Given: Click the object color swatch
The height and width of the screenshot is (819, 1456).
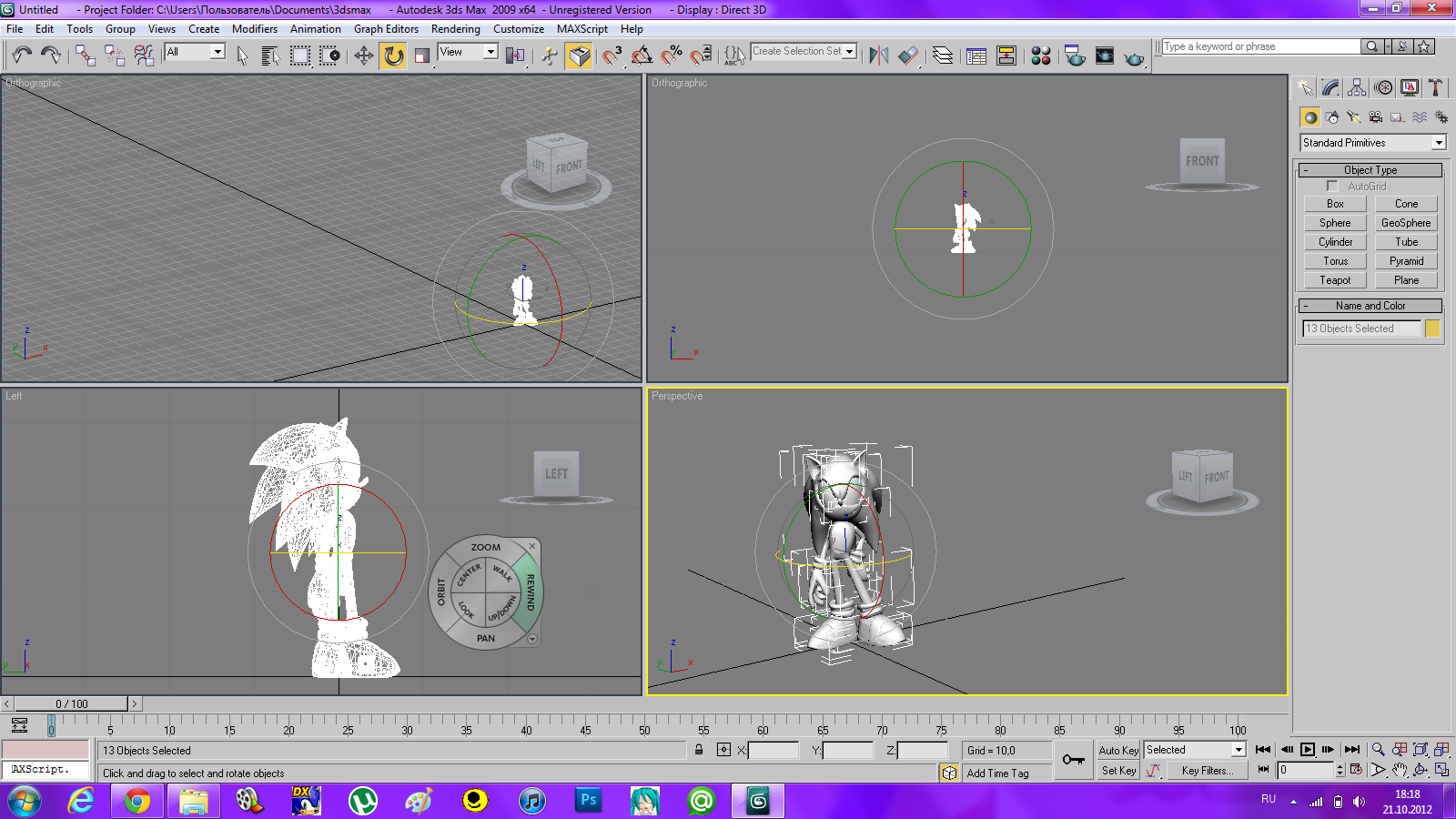Looking at the screenshot, I should coord(1432,329).
